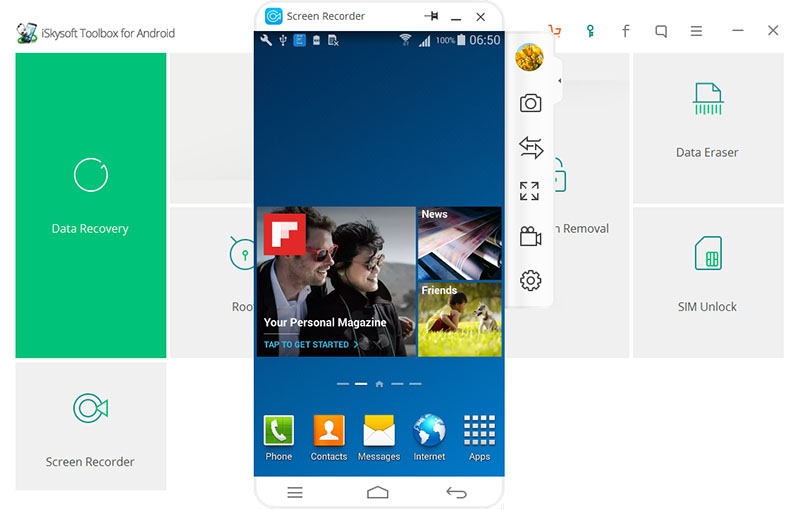The height and width of the screenshot is (509, 800).
Task: Tap the Android home button at bottom
Action: (378, 492)
